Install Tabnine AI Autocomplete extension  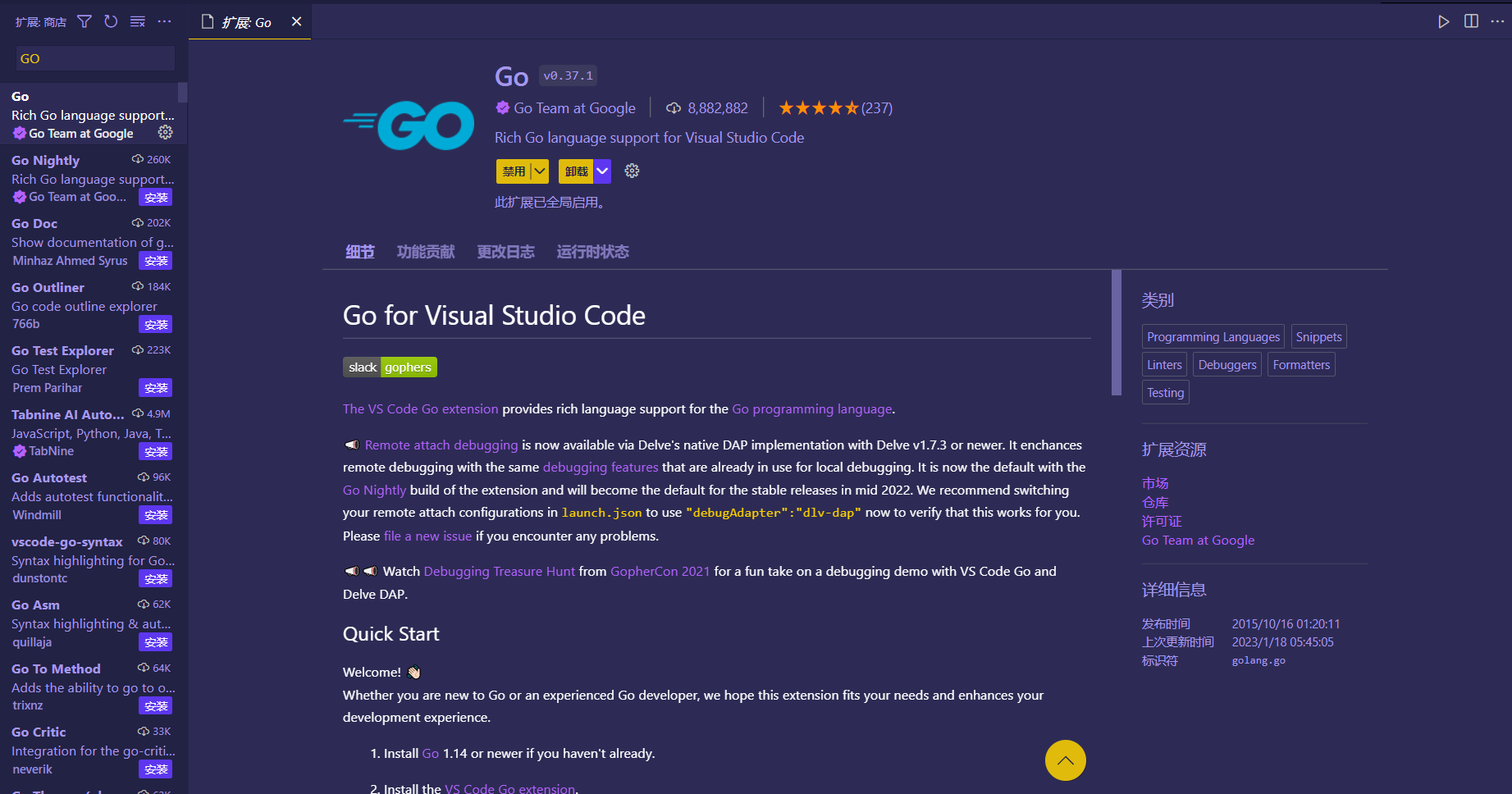156,452
